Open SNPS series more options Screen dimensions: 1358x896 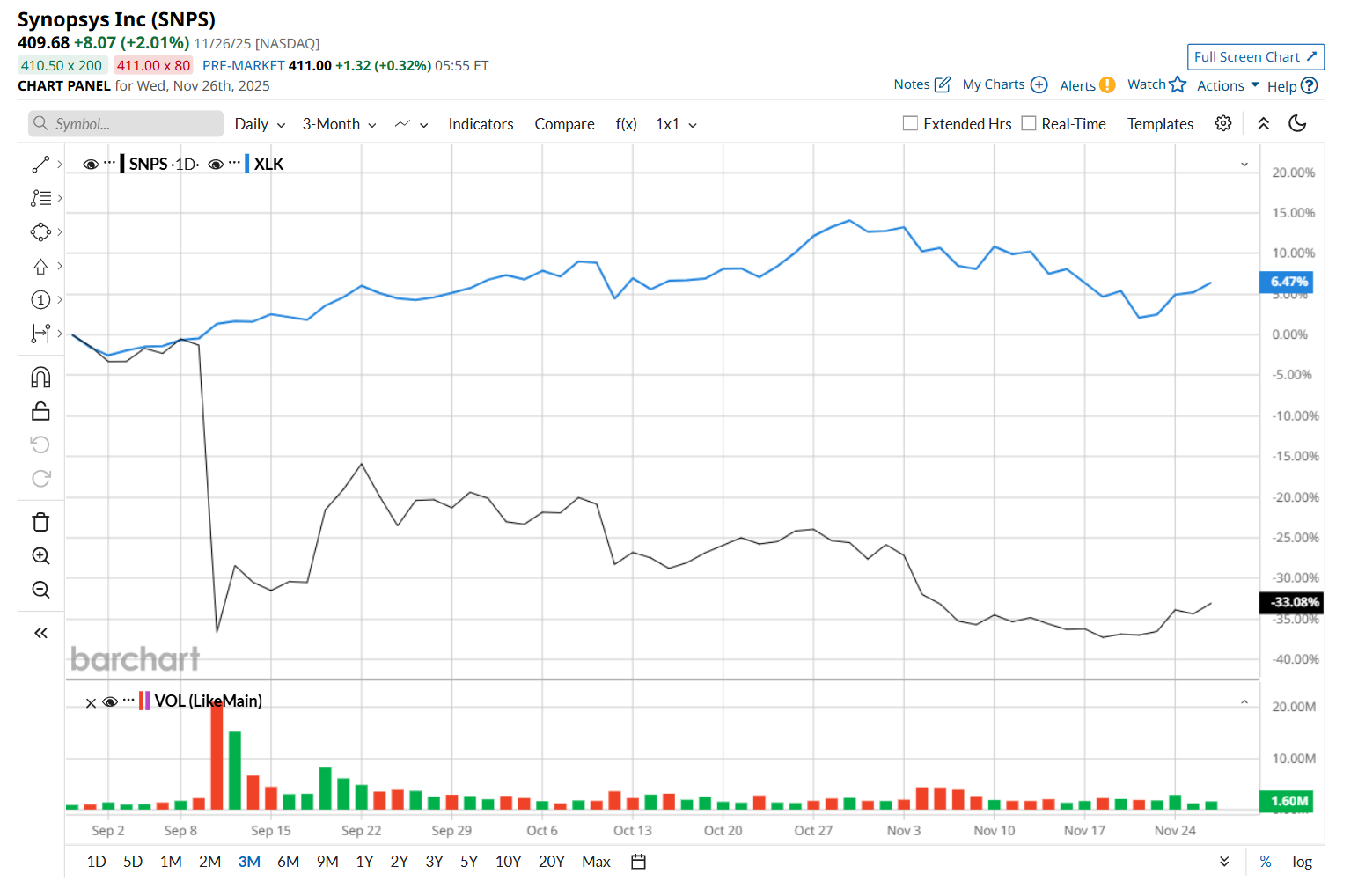[109, 163]
